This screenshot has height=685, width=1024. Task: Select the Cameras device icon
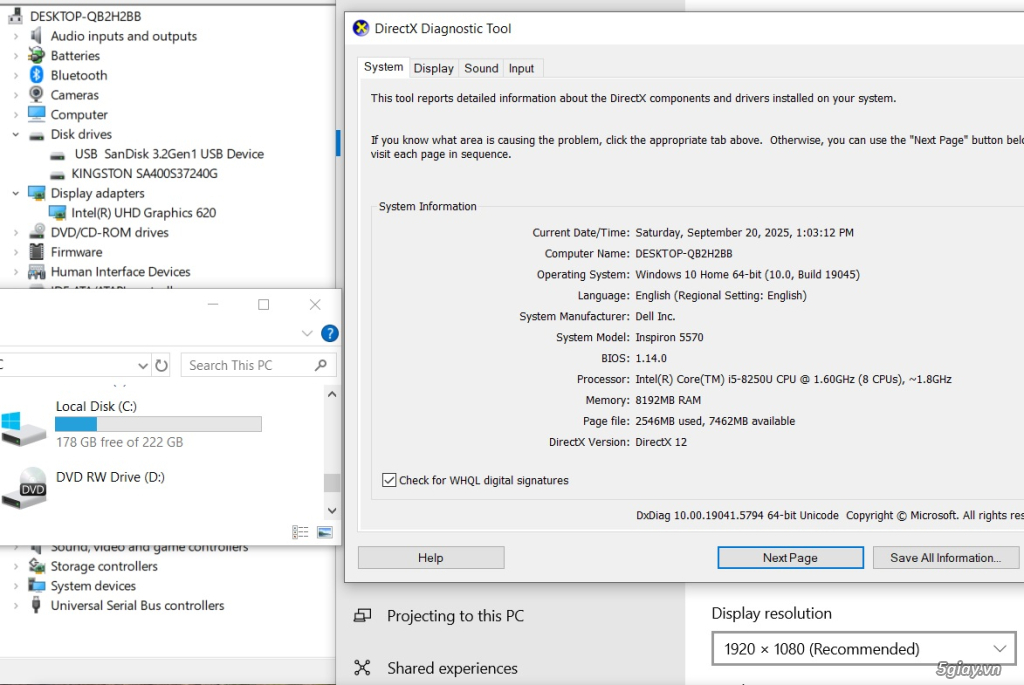click(36, 94)
